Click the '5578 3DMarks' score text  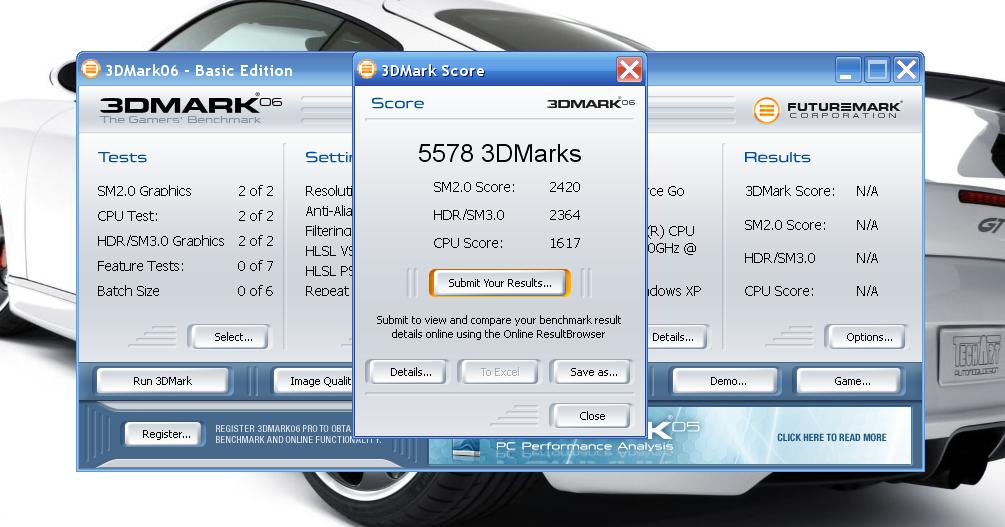(x=499, y=154)
